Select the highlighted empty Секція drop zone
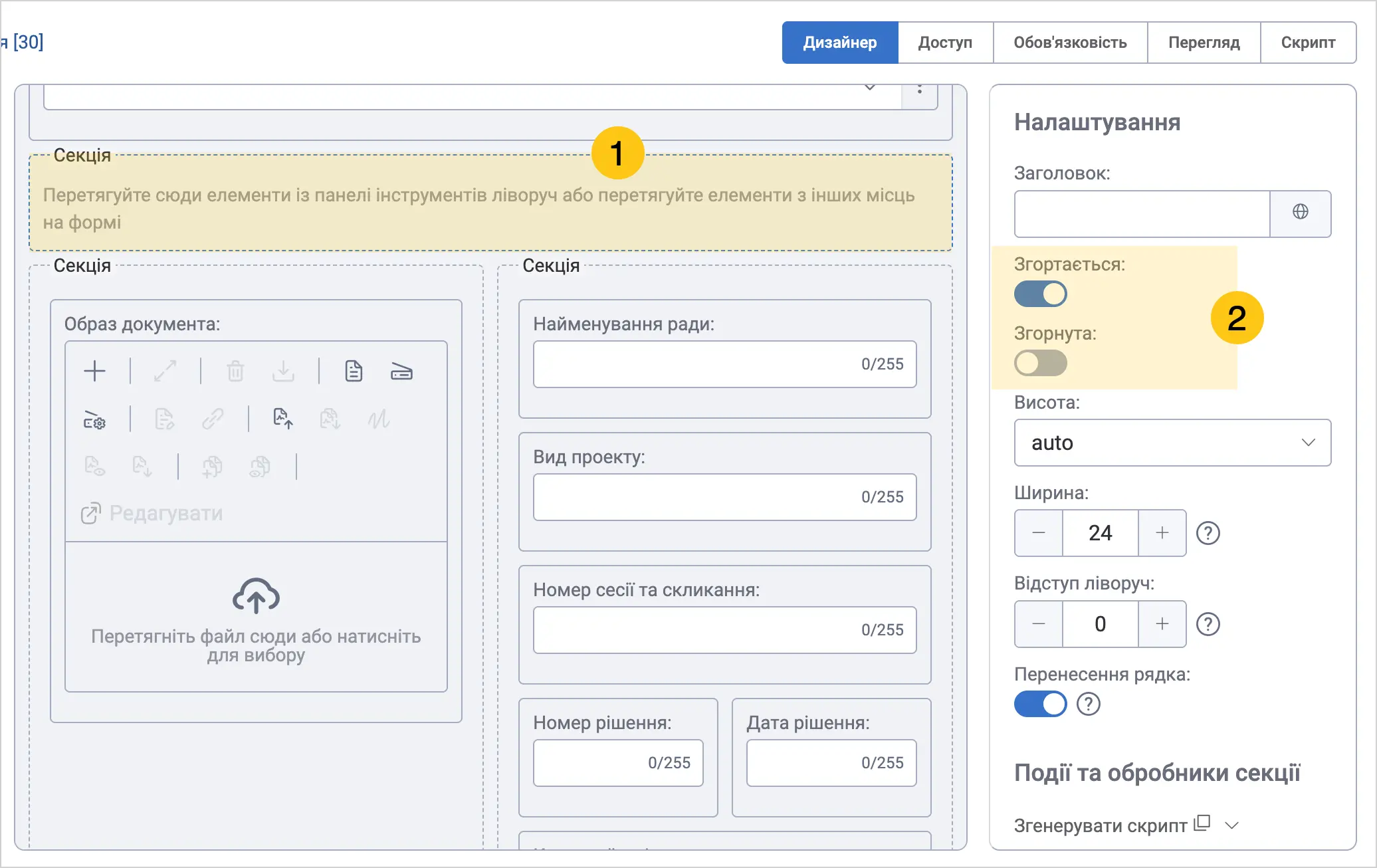1377x868 pixels. tap(490, 203)
